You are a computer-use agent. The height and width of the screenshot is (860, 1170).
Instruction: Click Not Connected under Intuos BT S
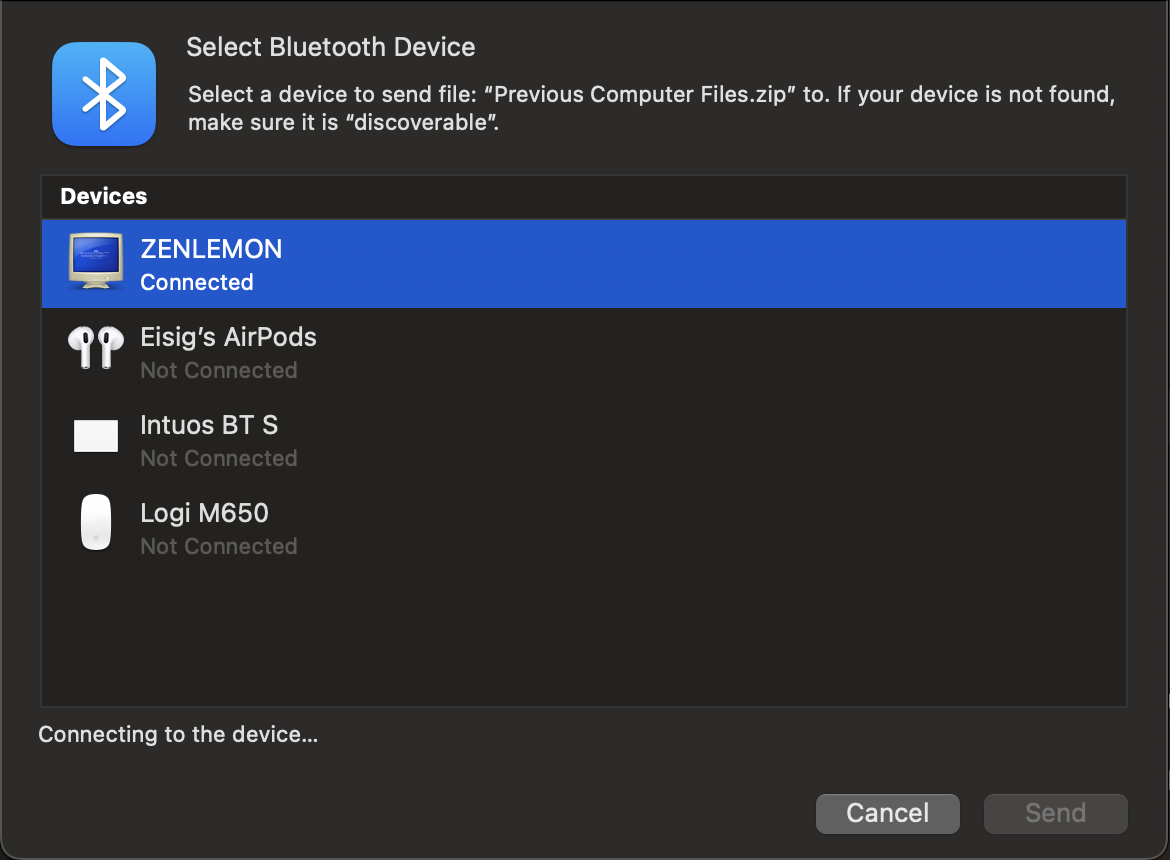(219, 458)
